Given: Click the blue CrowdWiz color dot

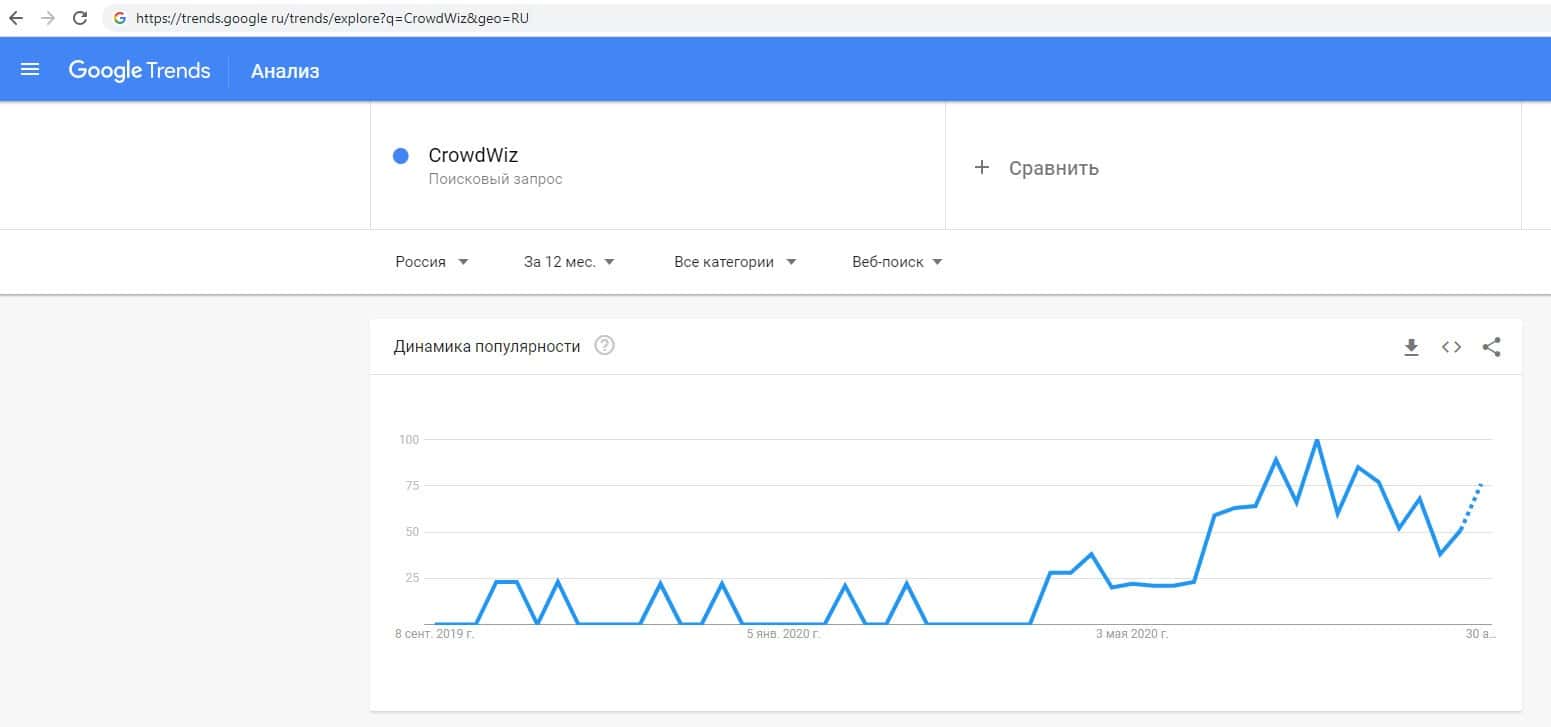Looking at the screenshot, I should [x=401, y=156].
